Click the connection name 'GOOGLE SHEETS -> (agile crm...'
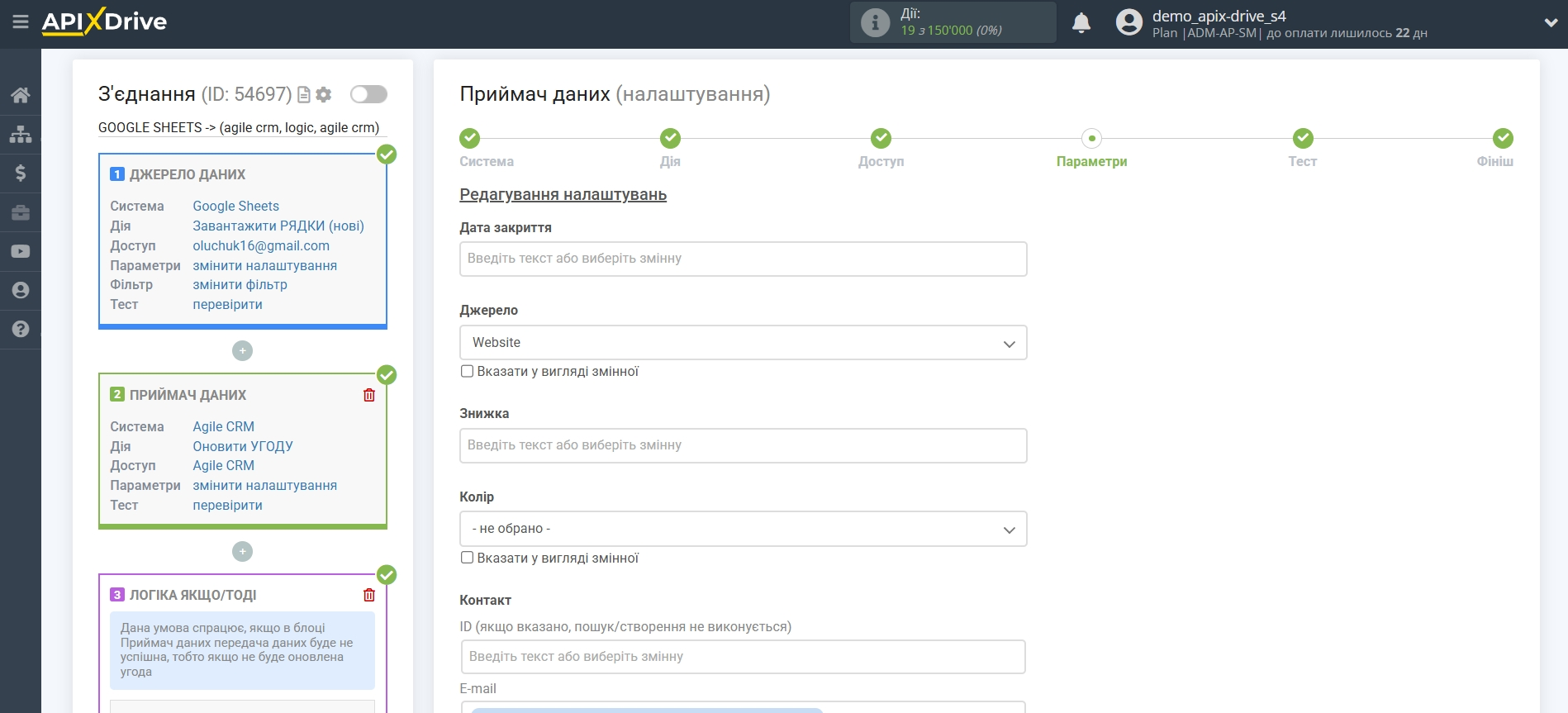This screenshot has height=713, width=1568. point(239,128)
